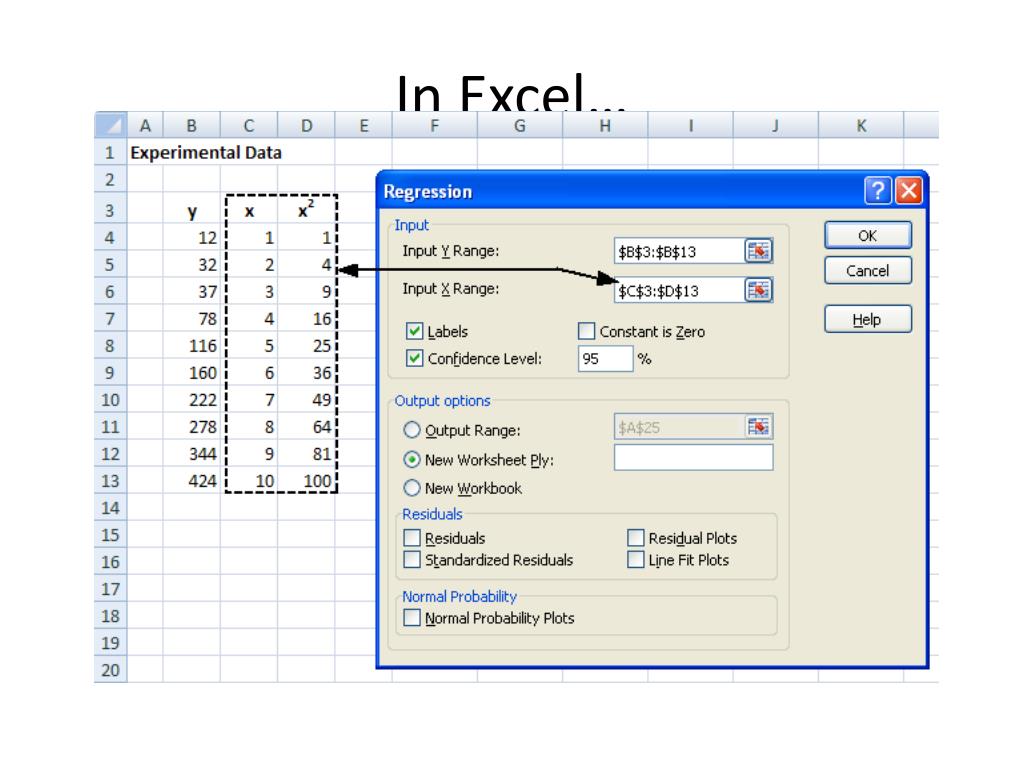Screen dimensions: 1024x768
Task: Click cell containing 81
Action: click(x=306, y=453)
